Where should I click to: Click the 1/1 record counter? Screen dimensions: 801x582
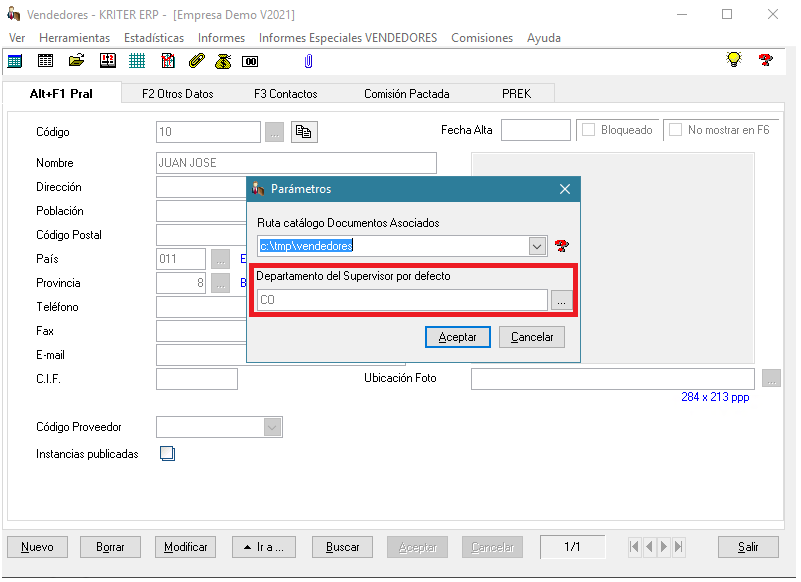coord(572,547)
